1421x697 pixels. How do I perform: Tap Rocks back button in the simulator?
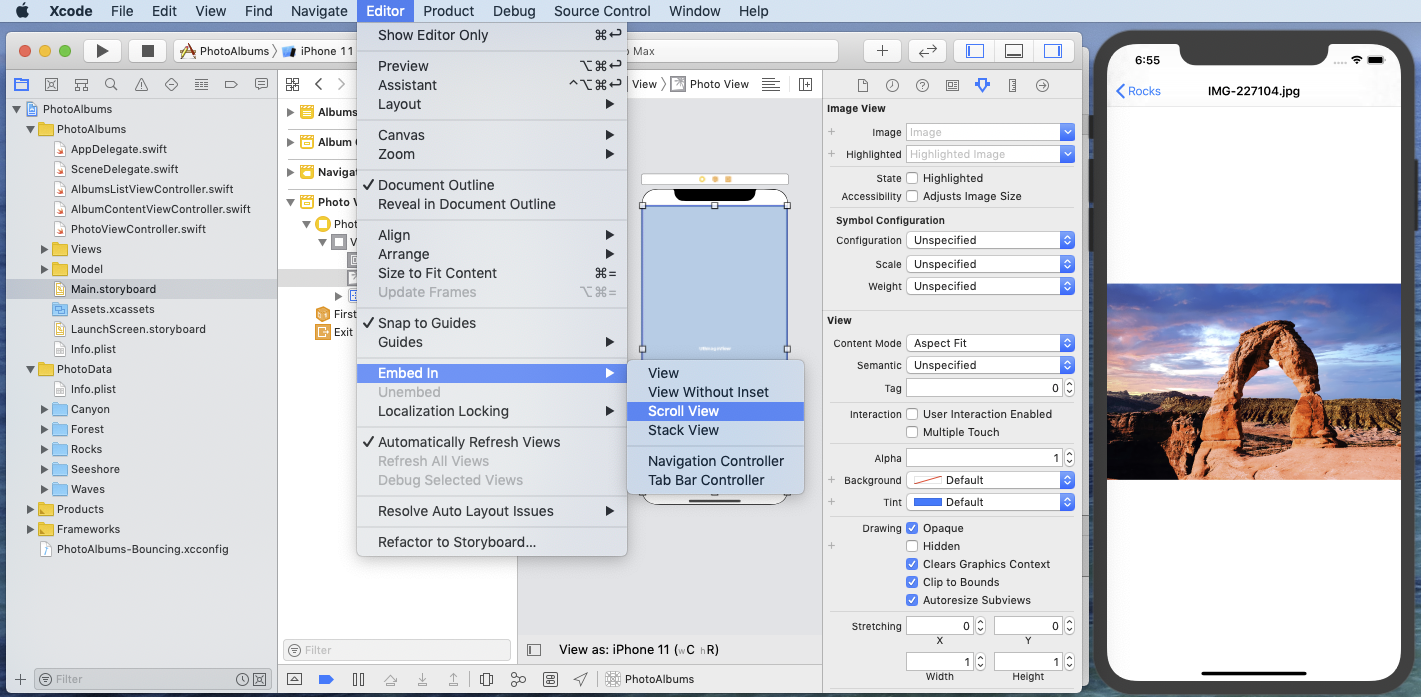coord(1138,91)
